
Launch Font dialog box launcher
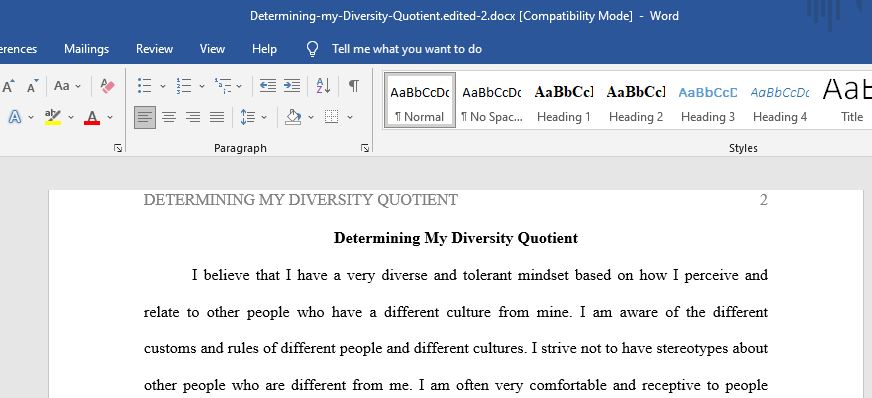click(118, 148)
